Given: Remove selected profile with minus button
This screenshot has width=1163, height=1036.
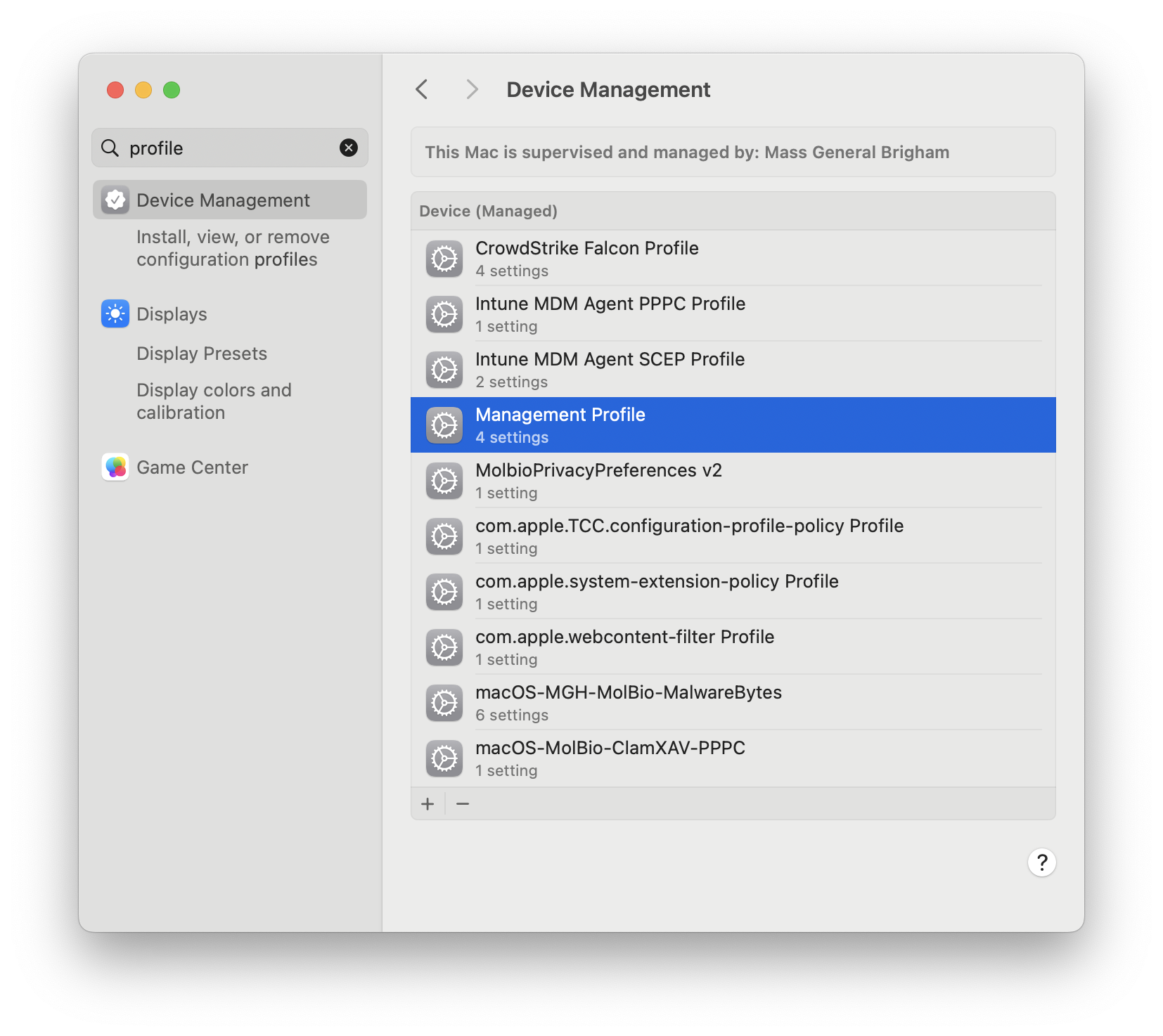Looking at the screenshot, I should pos(463,803).
